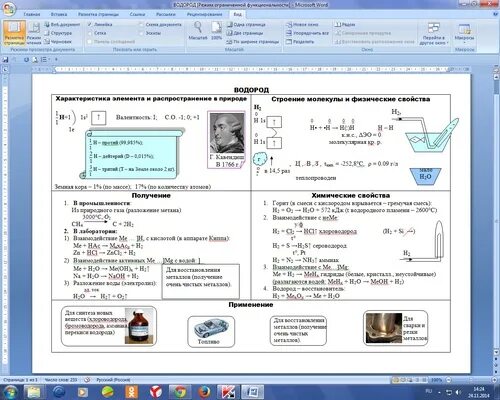Open the list button dropdown arrow in Quick Access toolbar

point(49,60)
